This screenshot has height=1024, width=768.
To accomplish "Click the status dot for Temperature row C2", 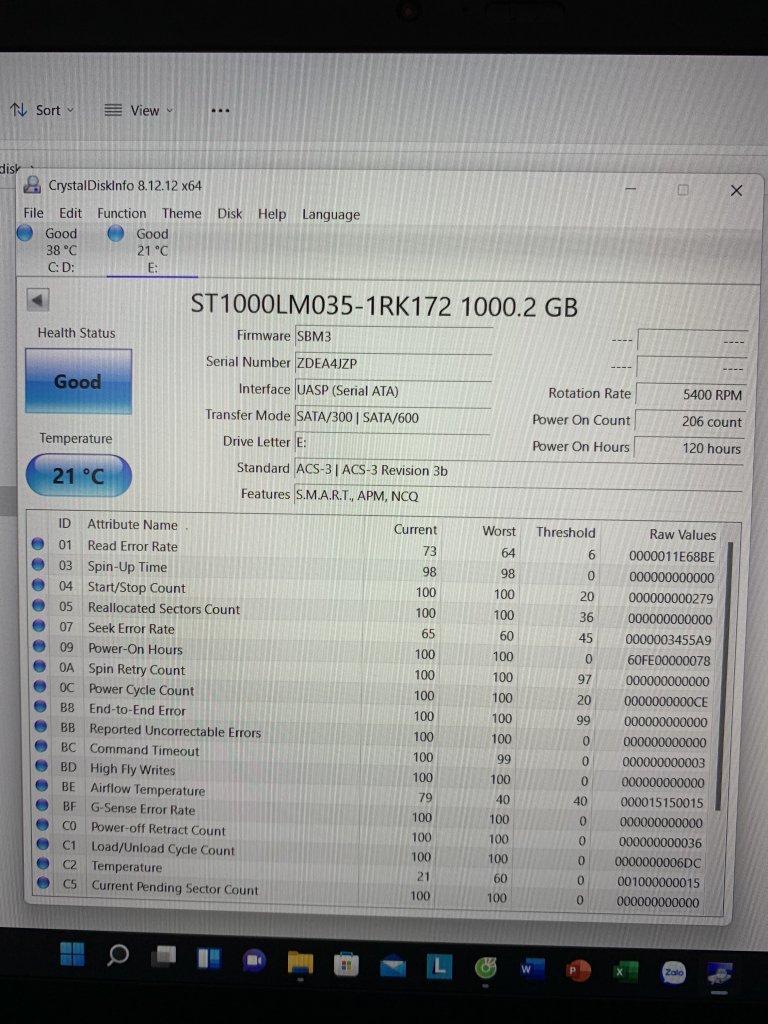I will click(x=42, y=863).
